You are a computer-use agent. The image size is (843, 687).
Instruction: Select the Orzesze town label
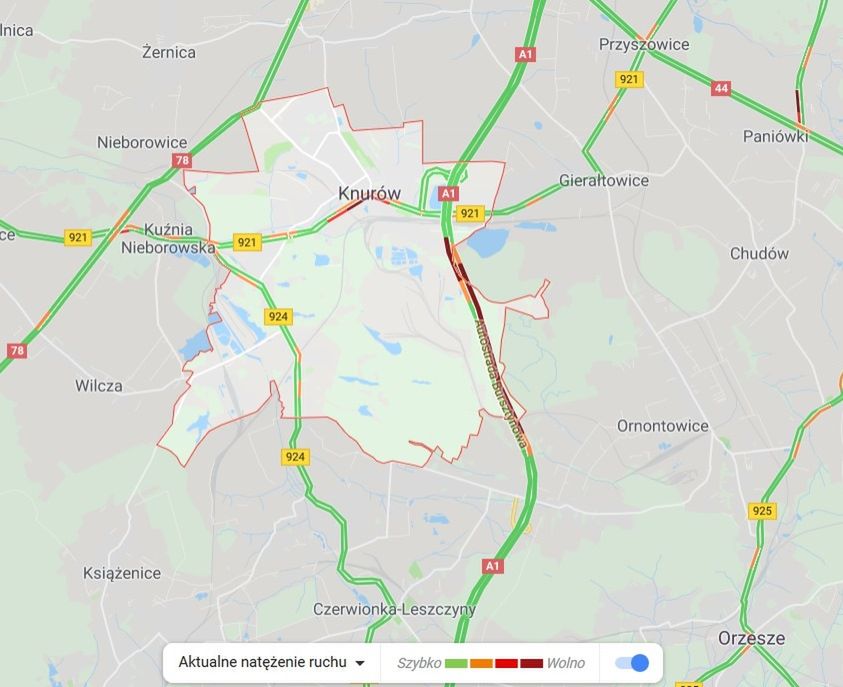[752, 638]
